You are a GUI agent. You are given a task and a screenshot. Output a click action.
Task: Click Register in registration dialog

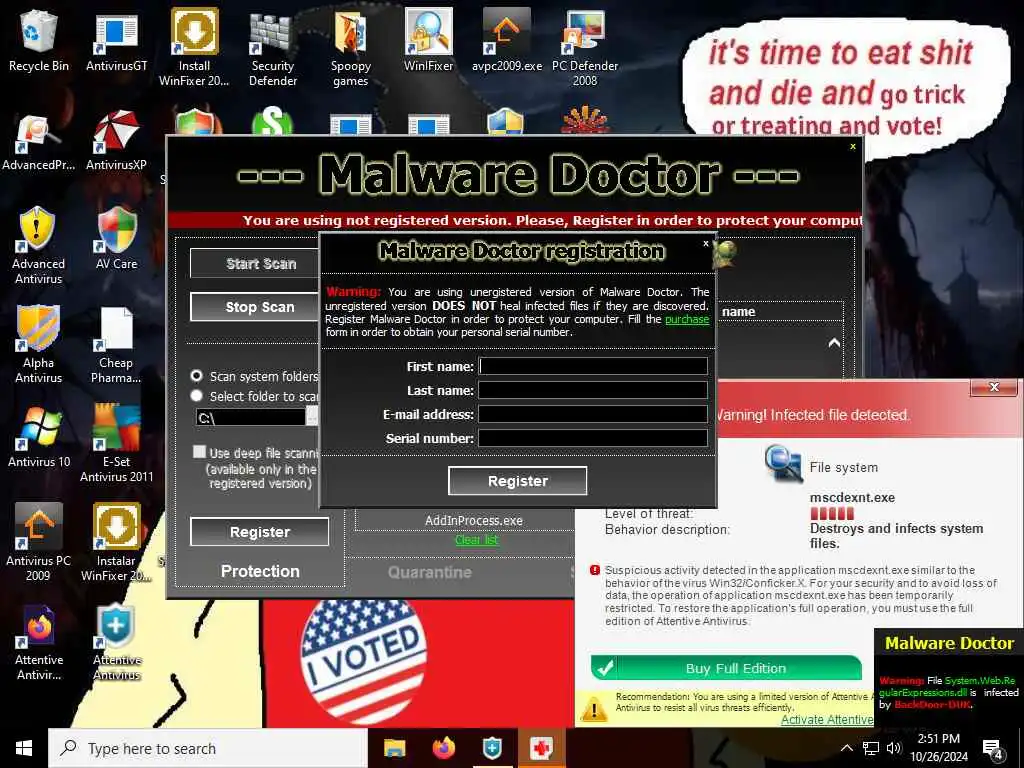tap(517, 481)
